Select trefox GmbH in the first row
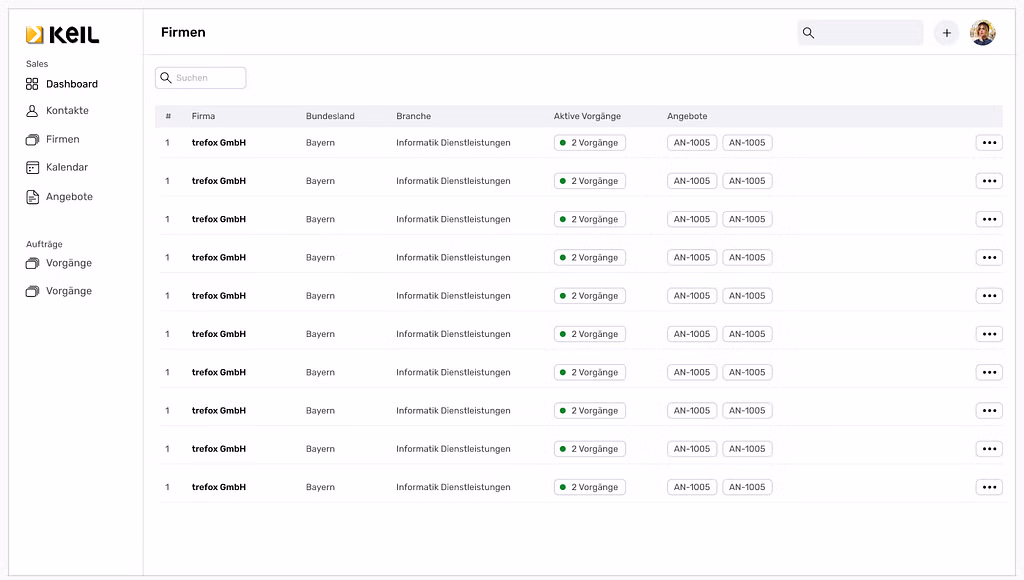 tap(219, 142)
